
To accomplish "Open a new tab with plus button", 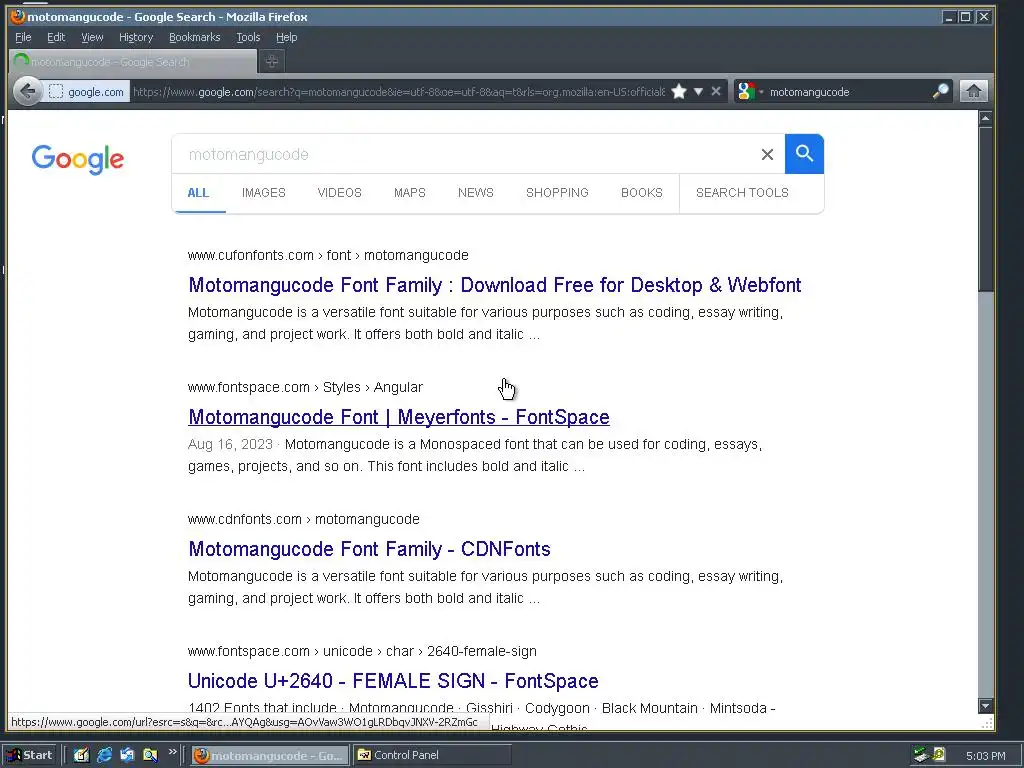I will tap(272, 61).
